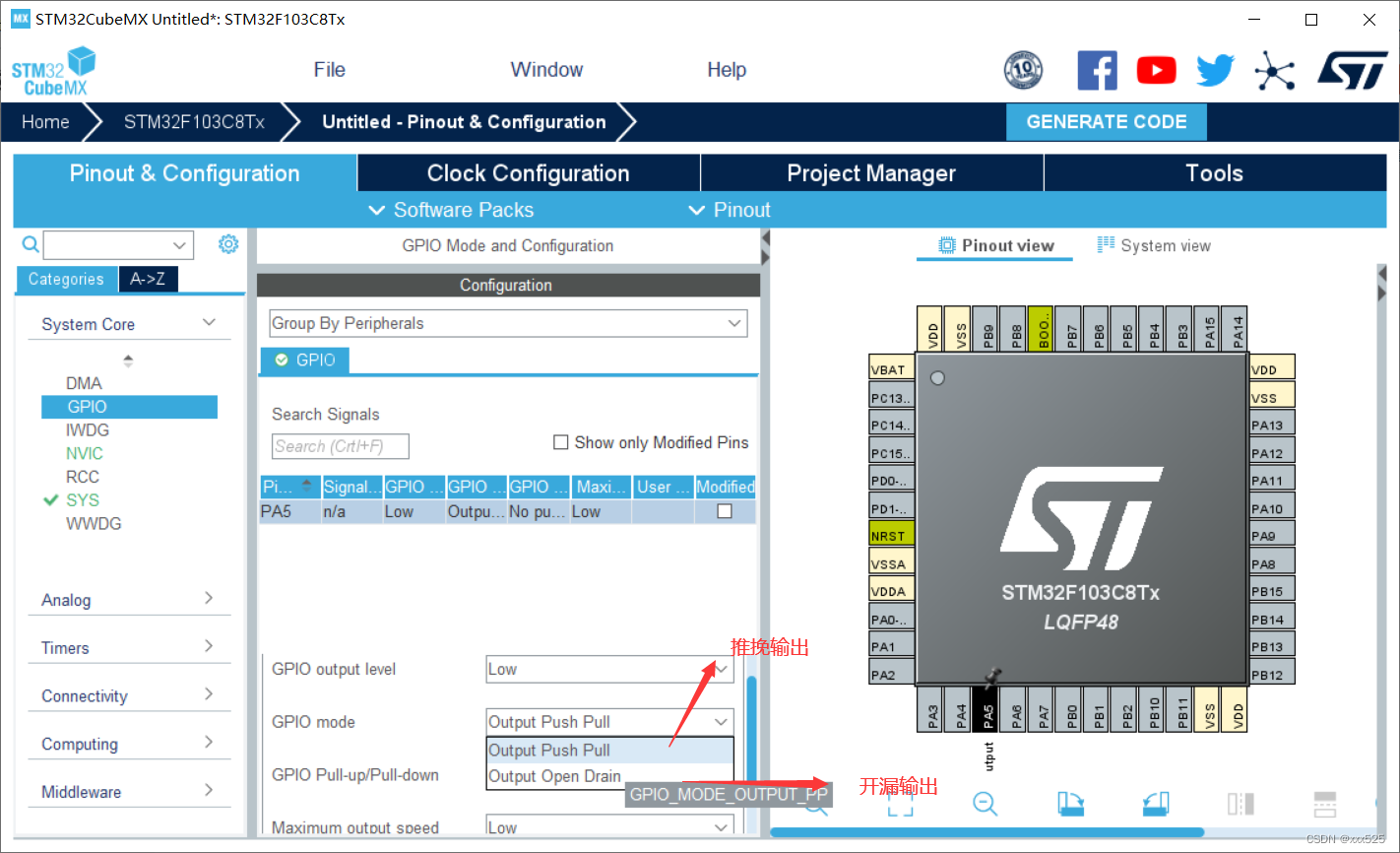Toggle the horizontal split layout icon
The width and height of the screenshot is (1400, 853).
pyautogui.click(x=1325, y=804)
